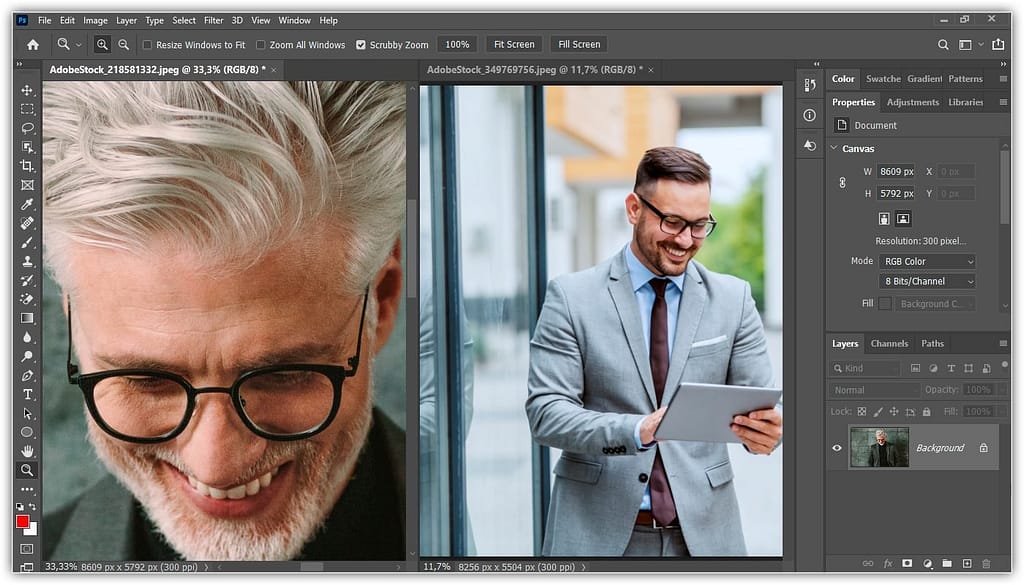This screenshot has height=585, width=1024.
Task: Open the RGB Color mode dropdown
Action: click(926, 261)
